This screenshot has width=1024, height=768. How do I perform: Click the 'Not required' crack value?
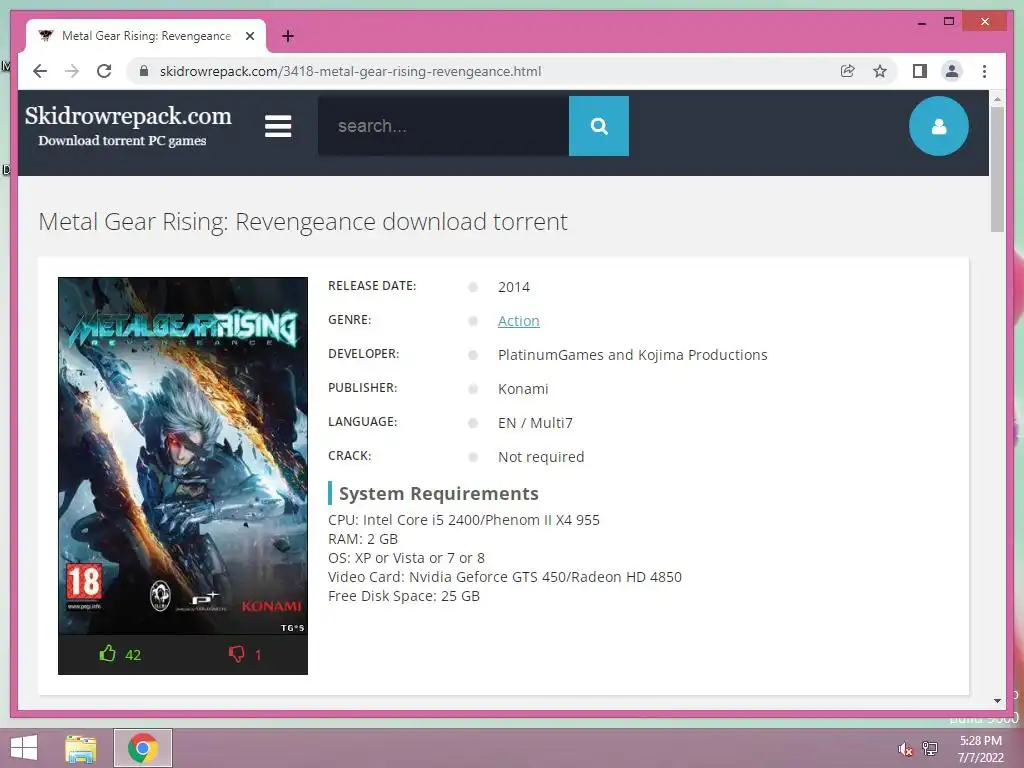point(541,456)
